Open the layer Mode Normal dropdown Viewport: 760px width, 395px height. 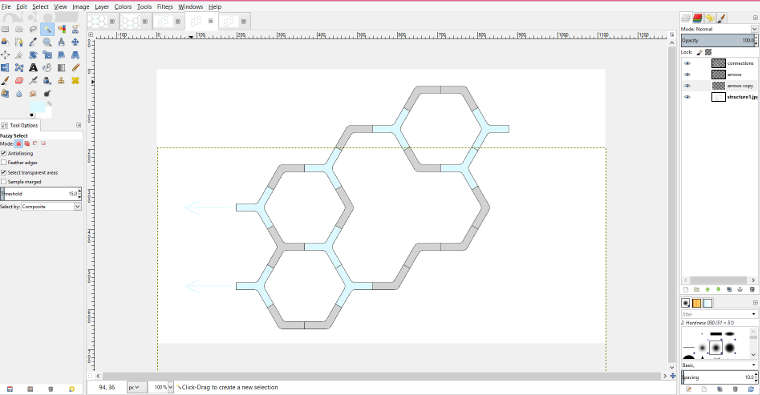pyautogui.click(x=719, y=29)
